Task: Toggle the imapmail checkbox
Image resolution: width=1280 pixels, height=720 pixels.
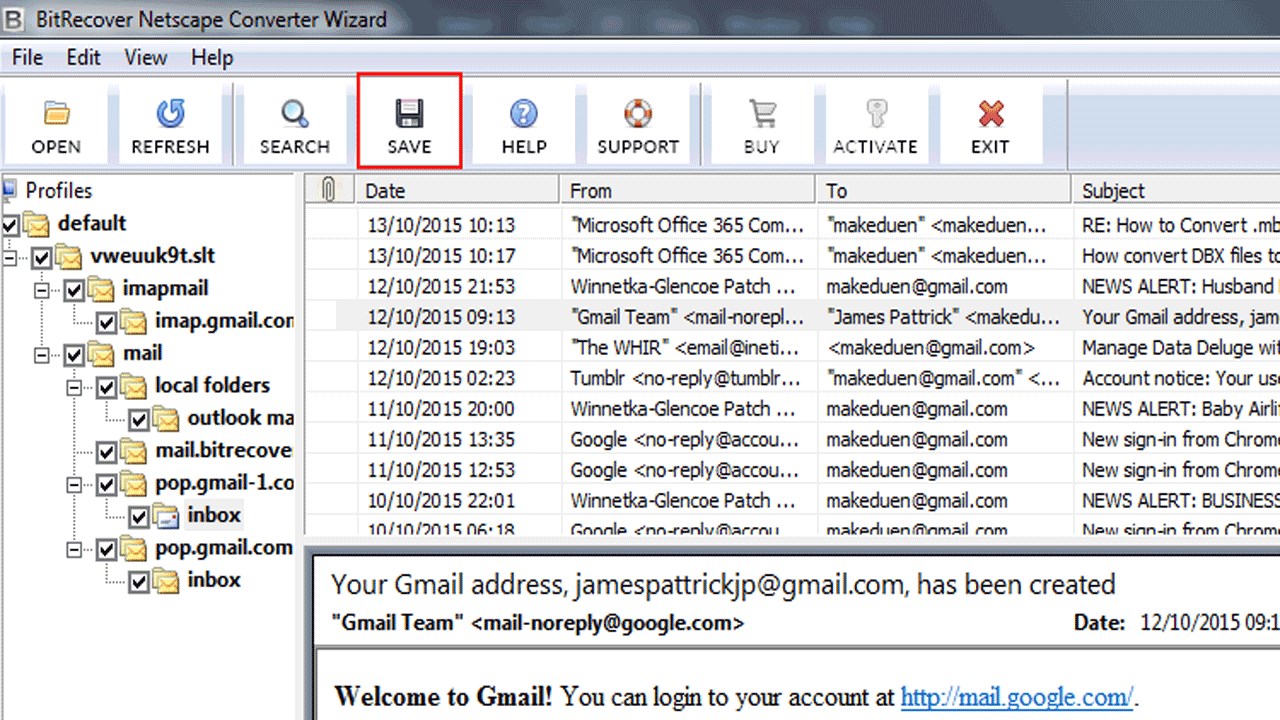Action: pyautogui.click(x=75, y=291)
